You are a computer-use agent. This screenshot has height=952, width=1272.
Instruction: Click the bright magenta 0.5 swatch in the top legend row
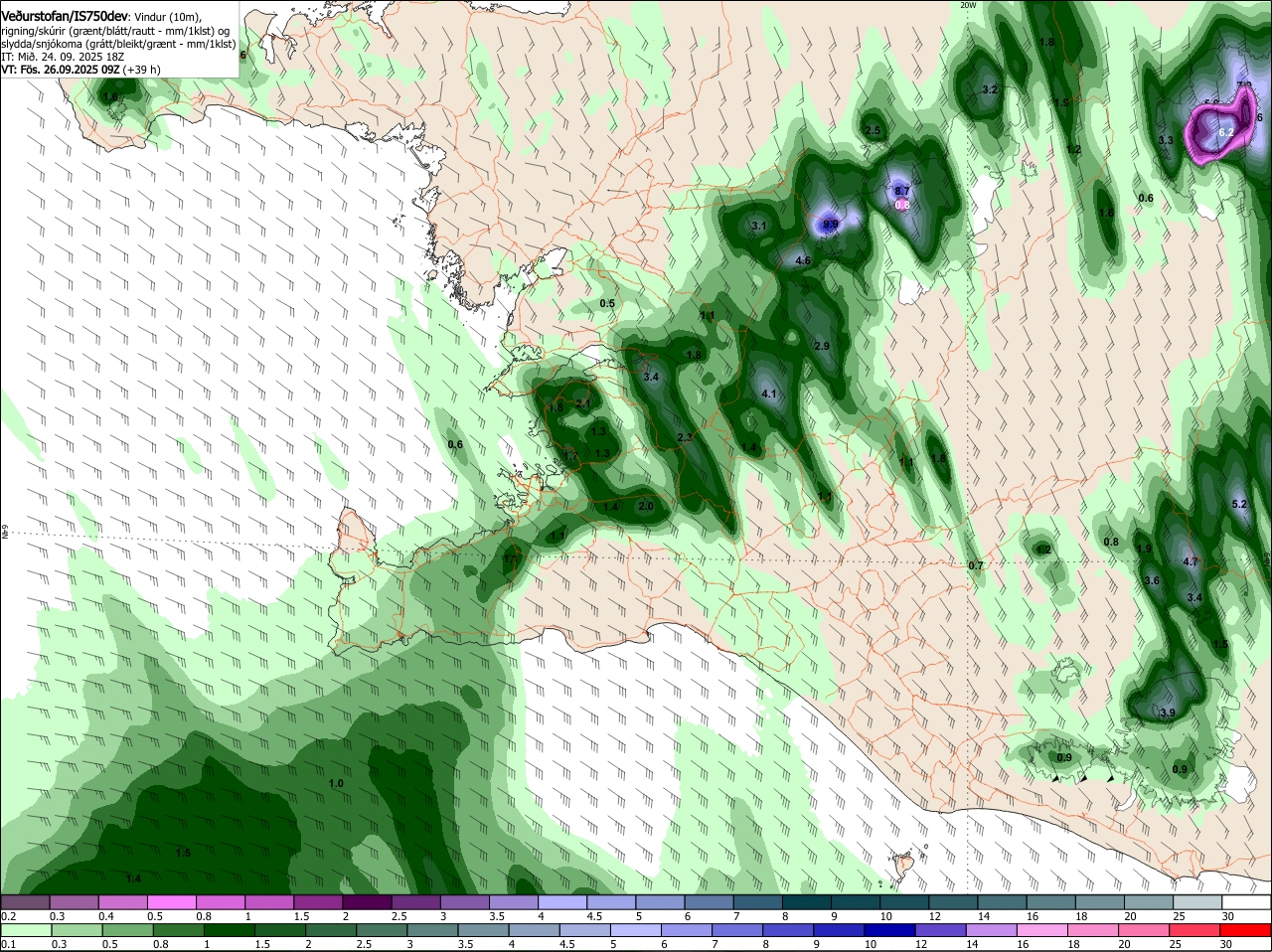pyautogui.click(x=171, y=902)
